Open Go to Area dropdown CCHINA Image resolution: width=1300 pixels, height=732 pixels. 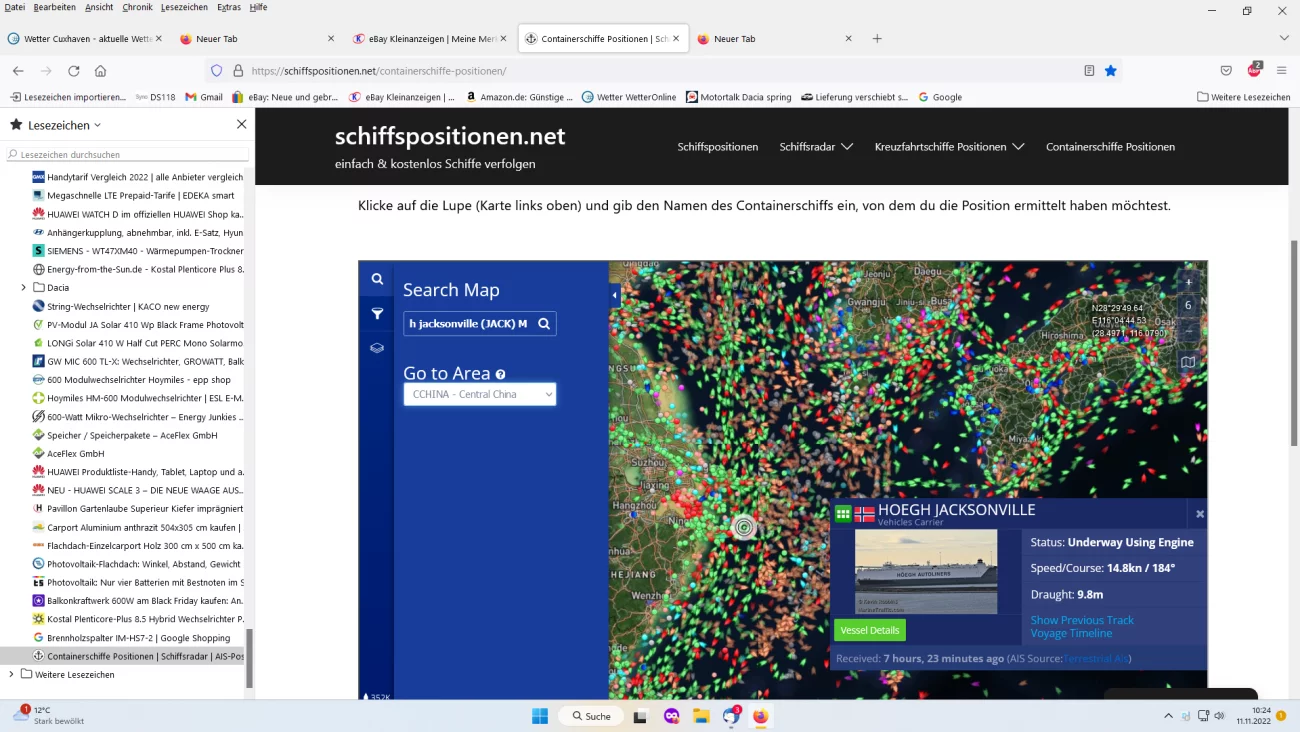[480, 394]
